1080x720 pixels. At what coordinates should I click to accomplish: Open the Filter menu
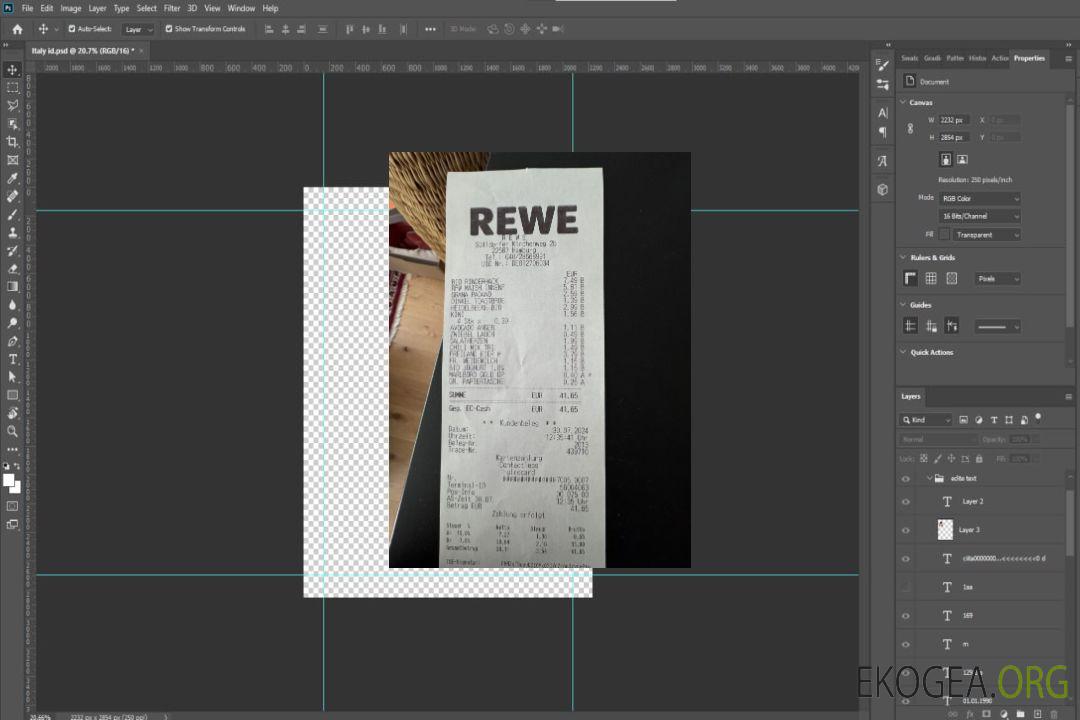pyautogui.click(x=172, y=8)
